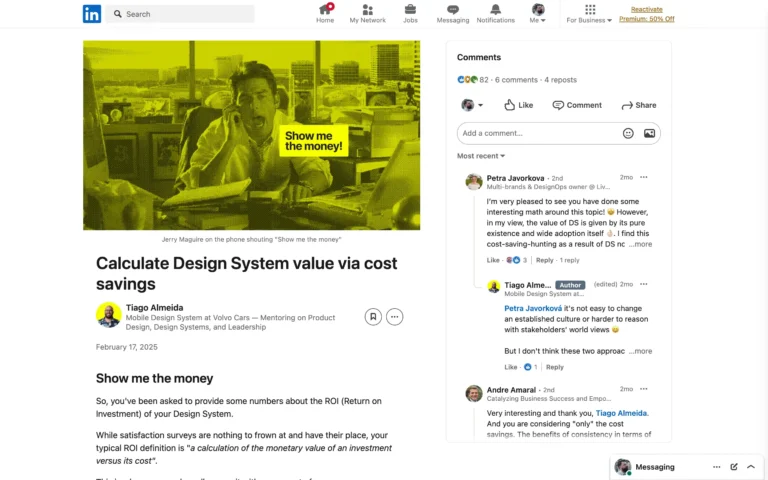
Task: Open the 6 comments link
Action: 516,80
